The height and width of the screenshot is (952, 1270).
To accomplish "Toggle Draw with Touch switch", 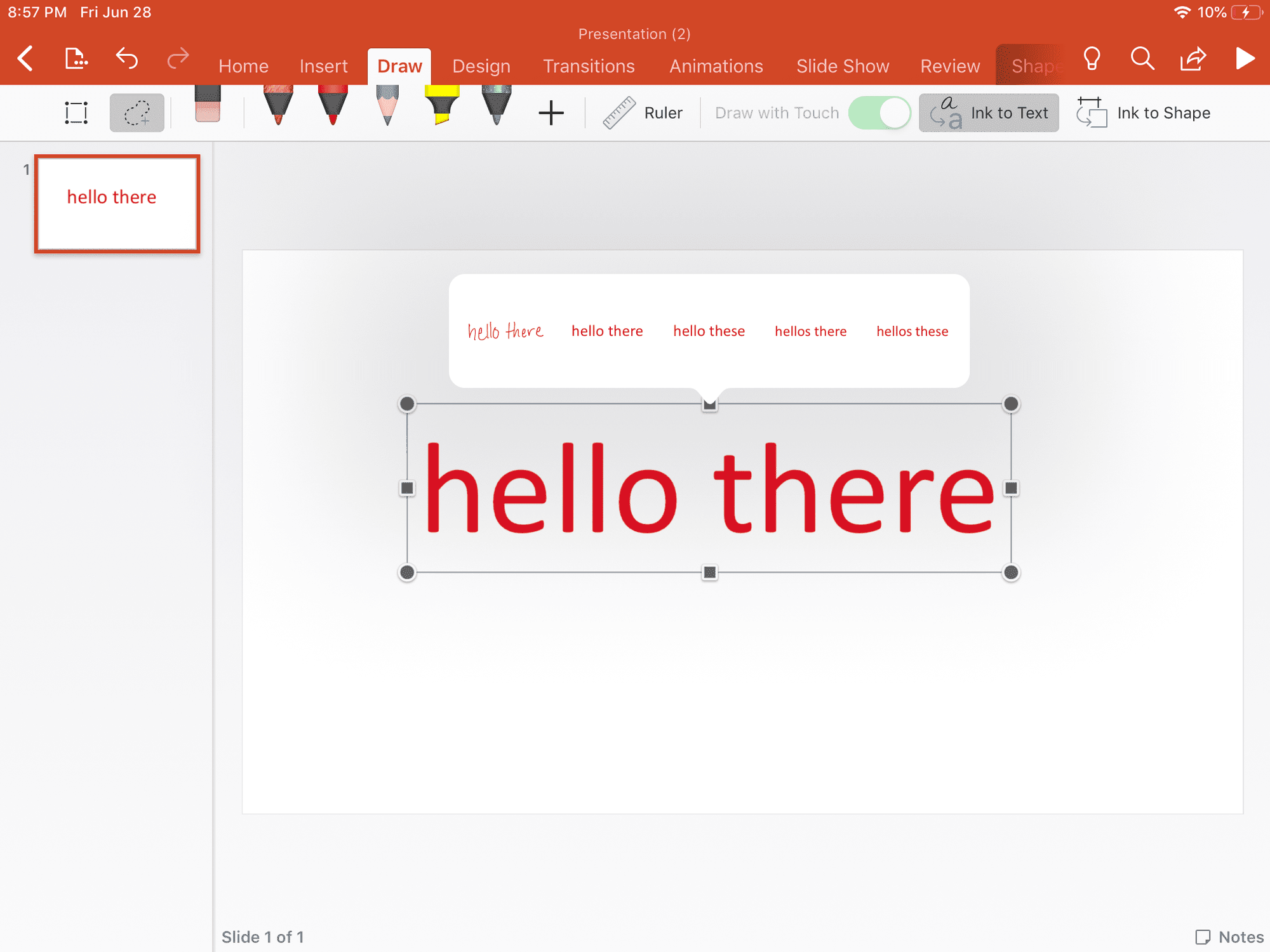I will [x=879, y=112].
